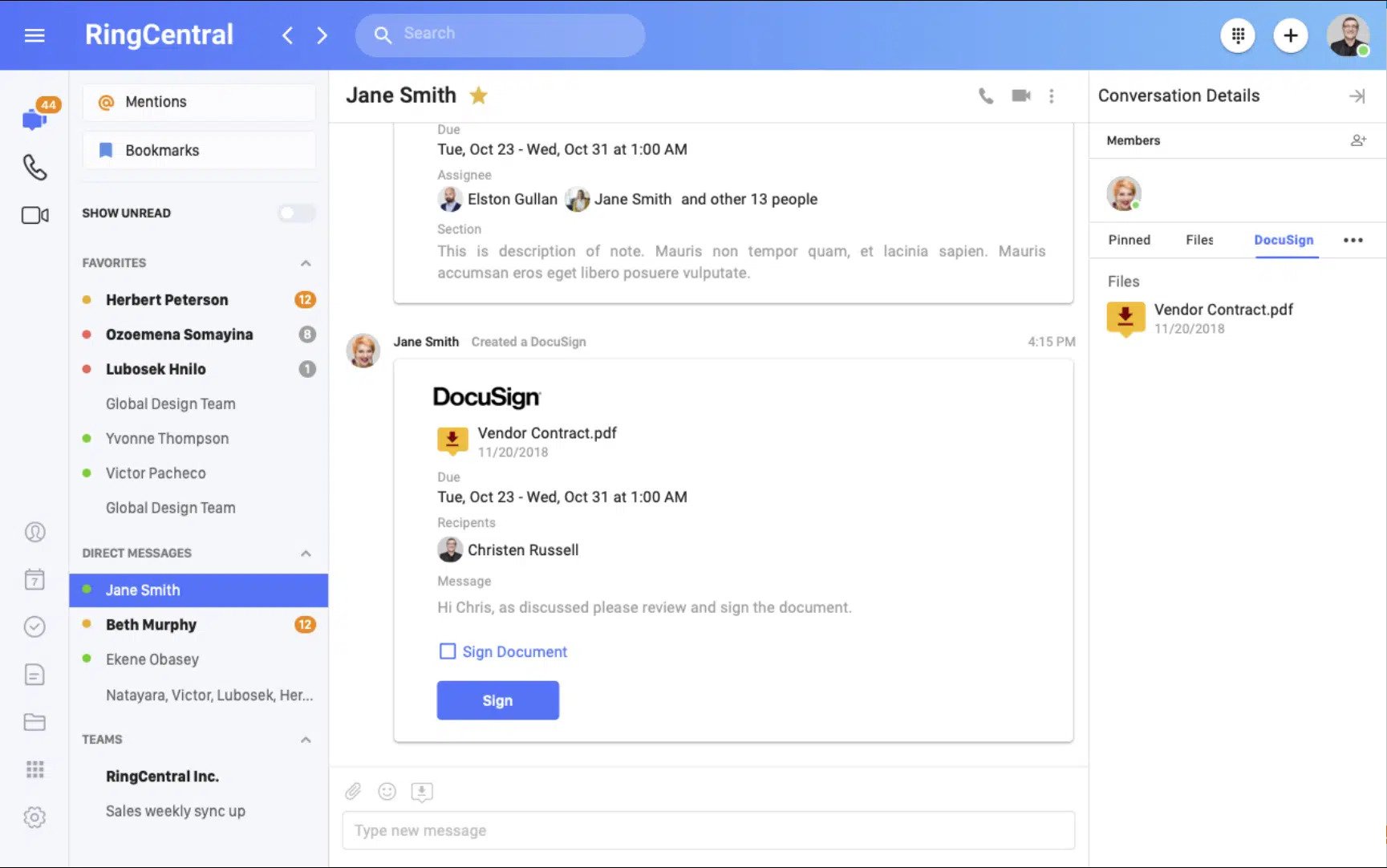This screenshot has height=868, width=1387.
Task: Collapse the Favorites section
Action: (306, 263)
